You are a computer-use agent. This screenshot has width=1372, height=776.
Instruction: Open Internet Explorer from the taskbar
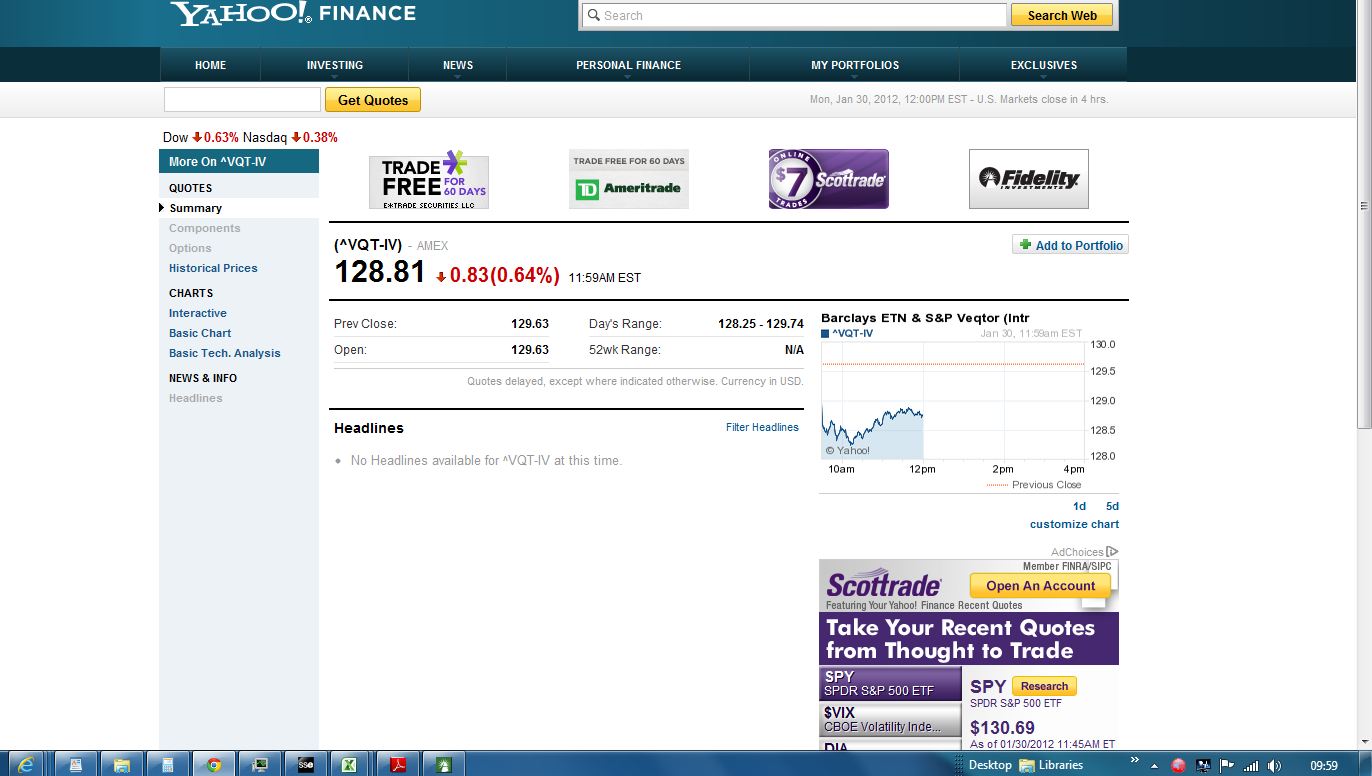coord(25,765)
